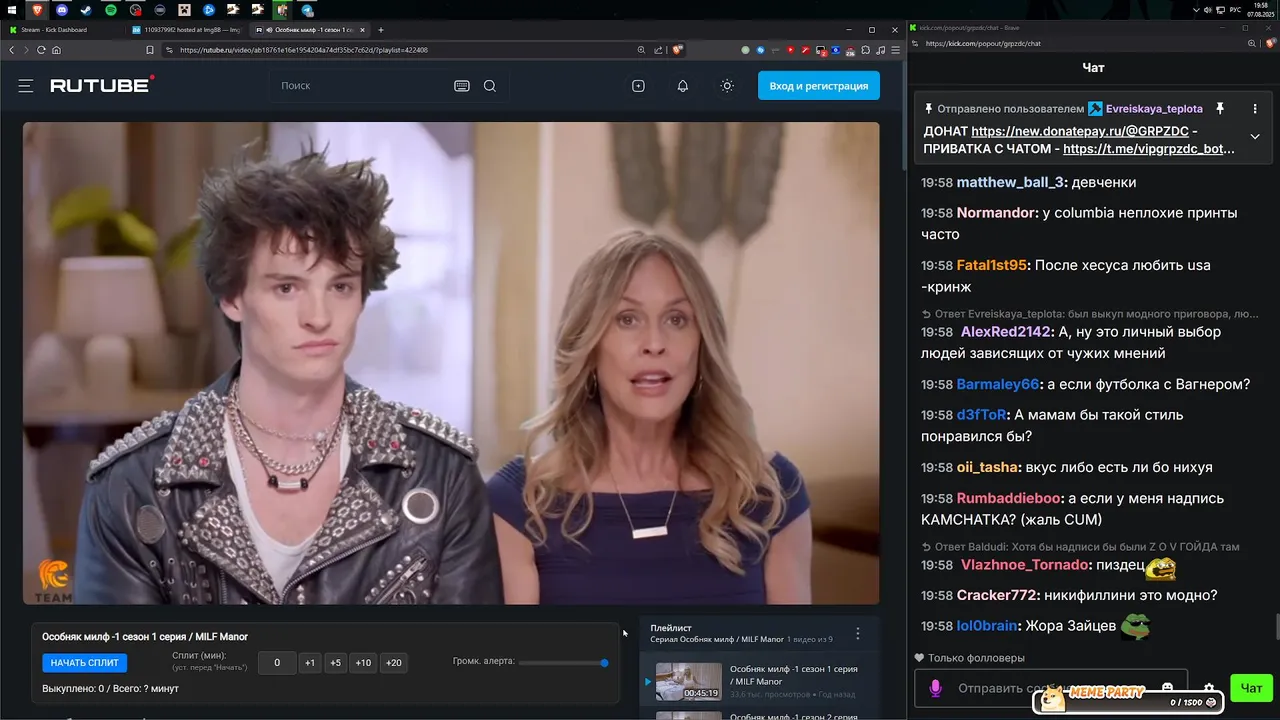1280x720 pixels.
Task: Open Discord from the taskbar
Action: point(62,10)
